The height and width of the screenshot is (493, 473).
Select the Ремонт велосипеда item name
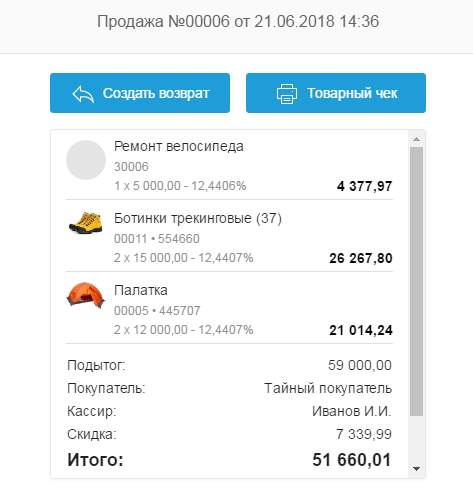tap(179, 146)
